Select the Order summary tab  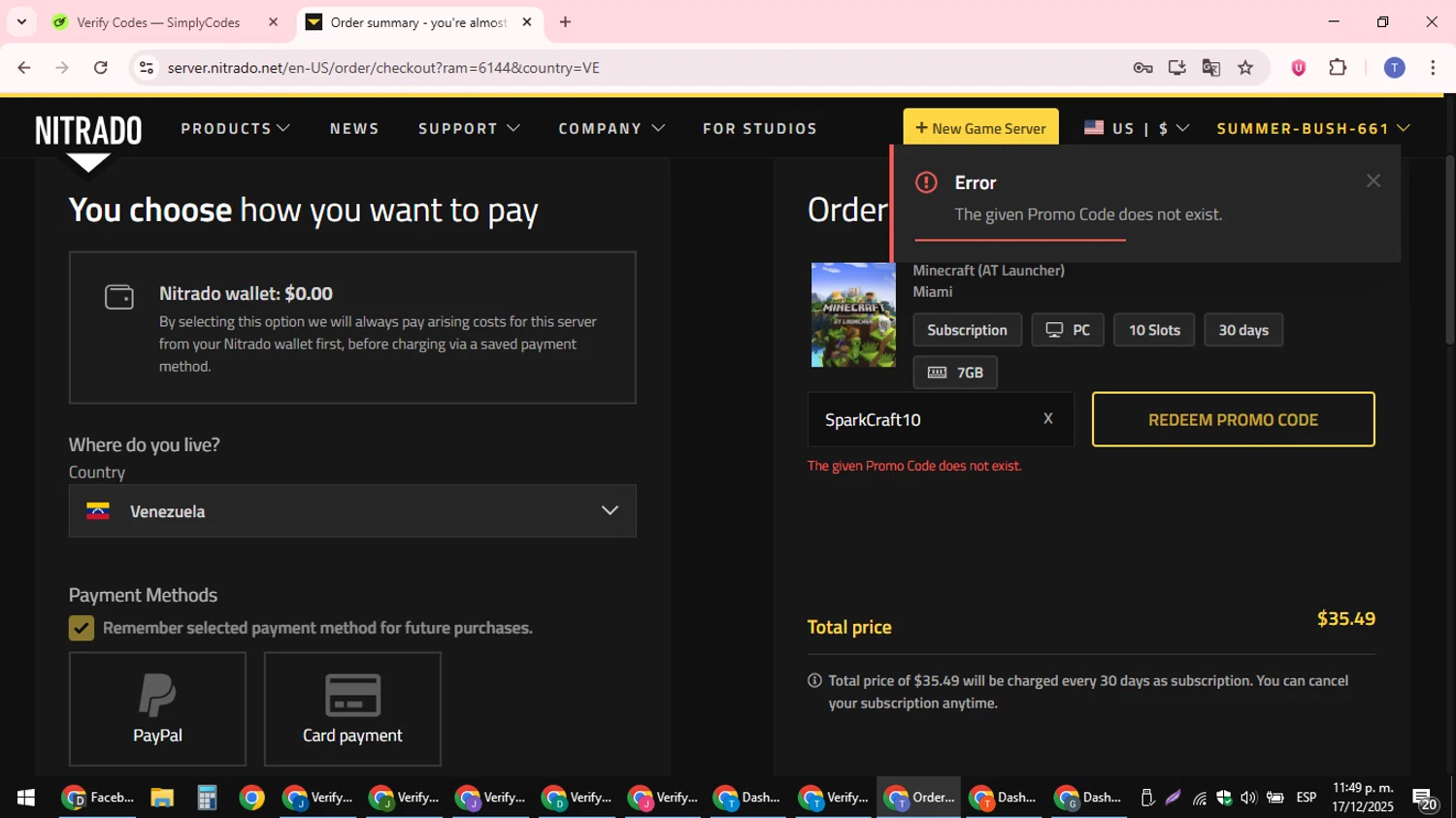click(417, 22)
